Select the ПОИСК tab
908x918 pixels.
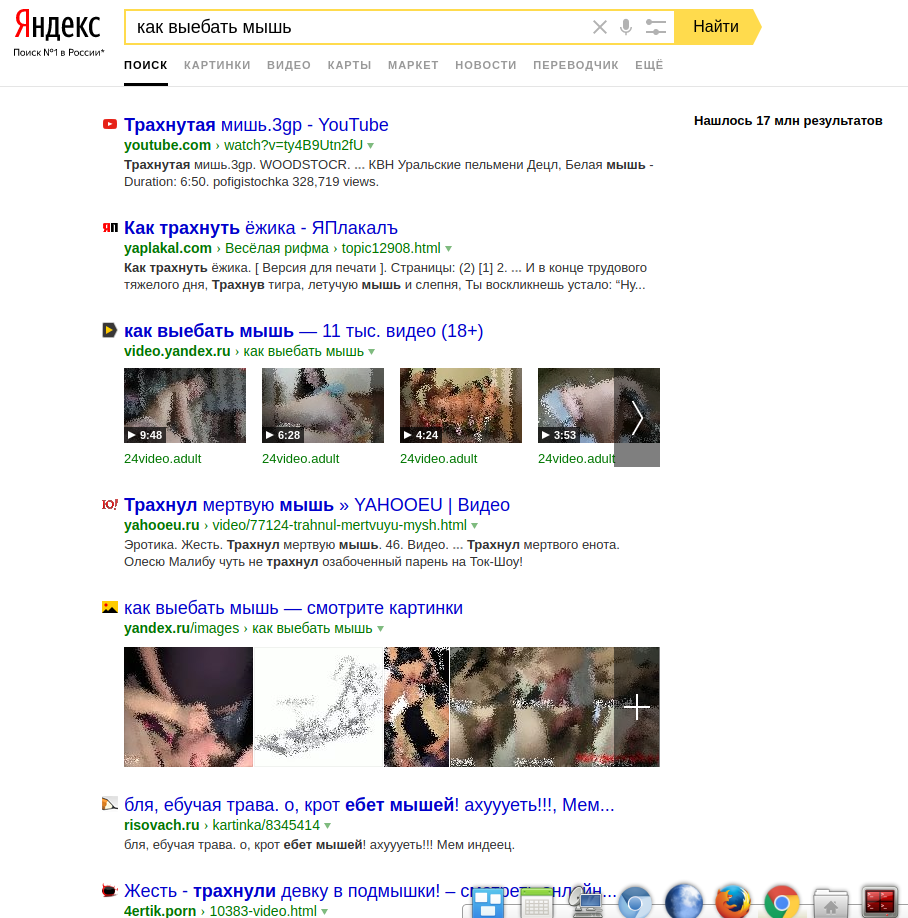pos(146,65)
